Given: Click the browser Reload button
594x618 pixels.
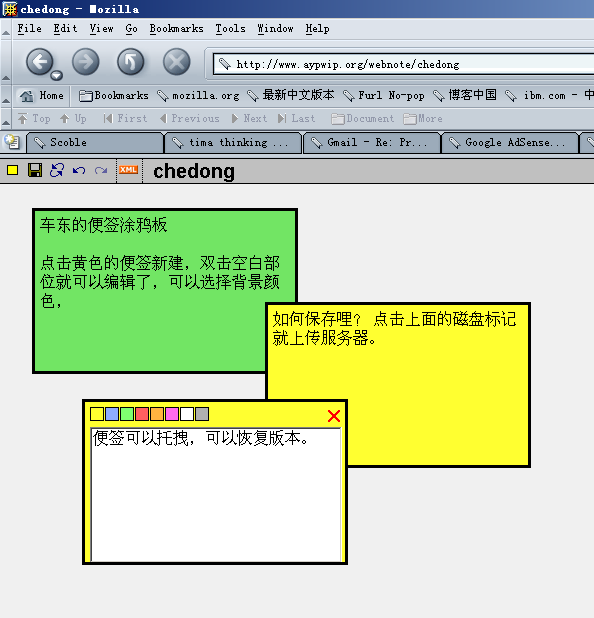Looking at the screenshot, I should pos(130,62).
